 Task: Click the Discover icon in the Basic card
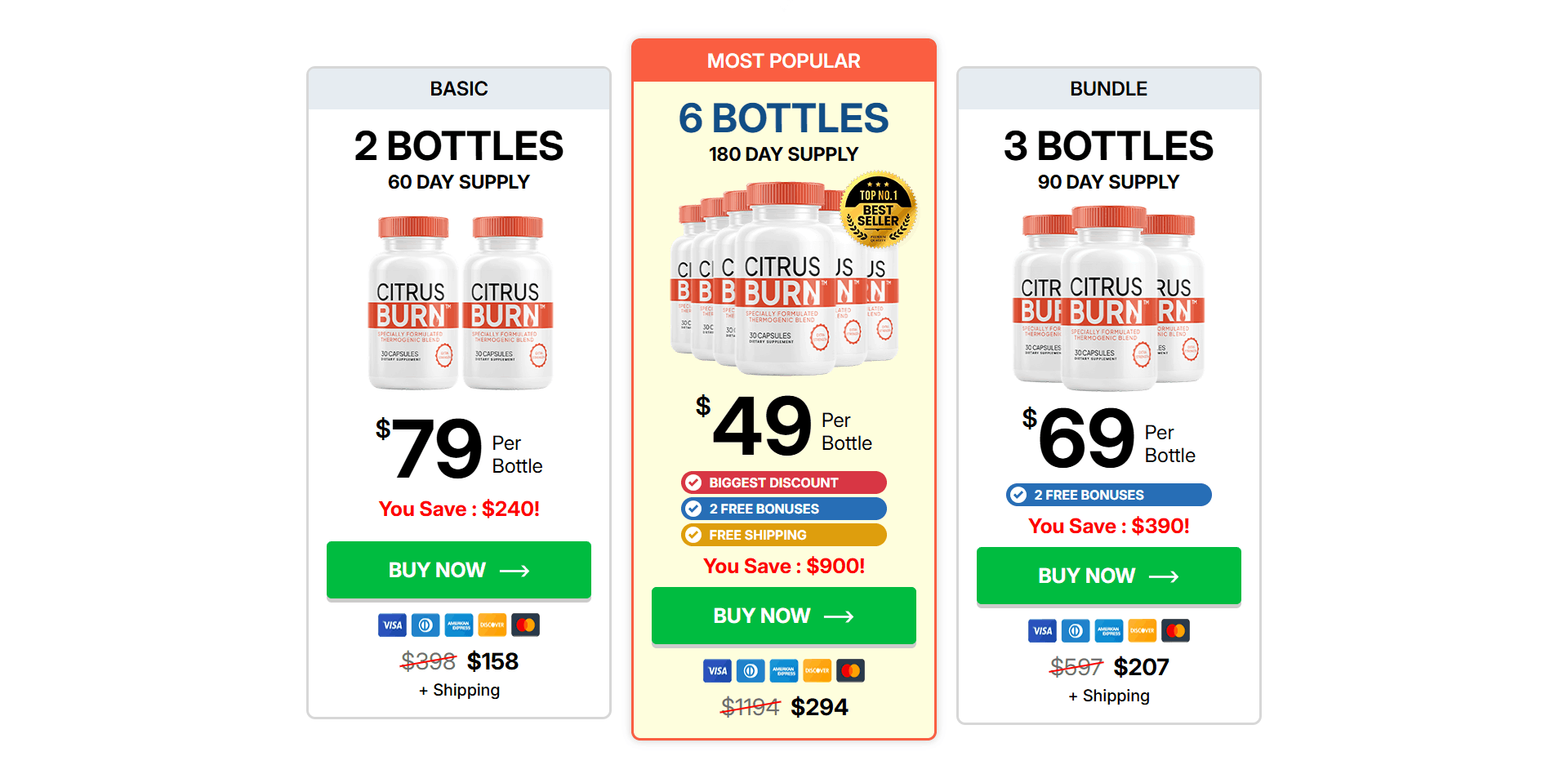point(492,625)
